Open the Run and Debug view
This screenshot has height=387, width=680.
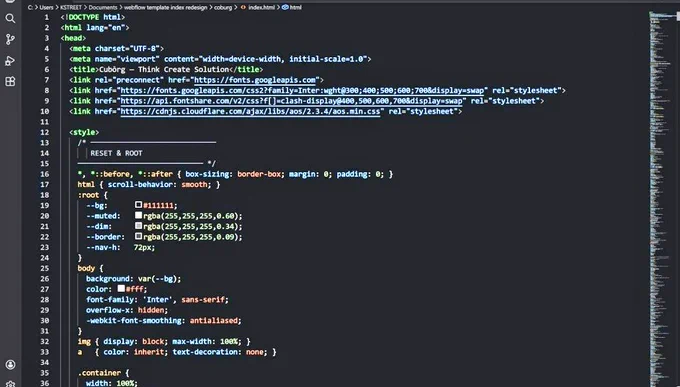(x=10, y=61)
